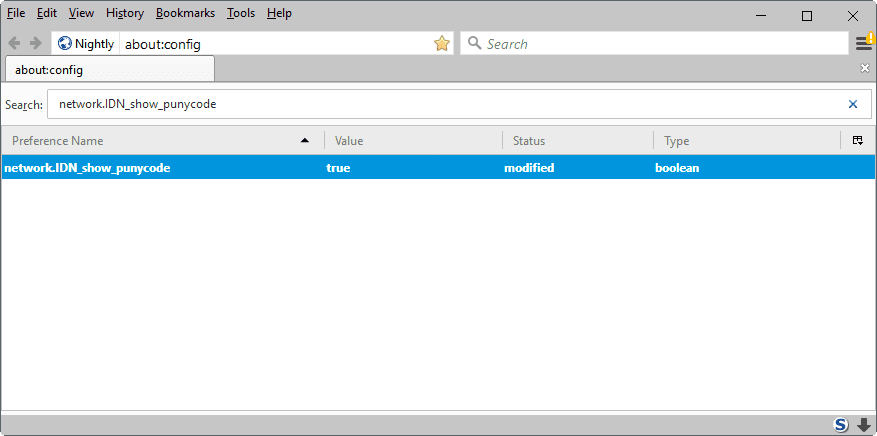Click the modified status cell
Image resolution: width=877 pixels, height=436 pixels.
pyautogui.click(x=529, y=168)
